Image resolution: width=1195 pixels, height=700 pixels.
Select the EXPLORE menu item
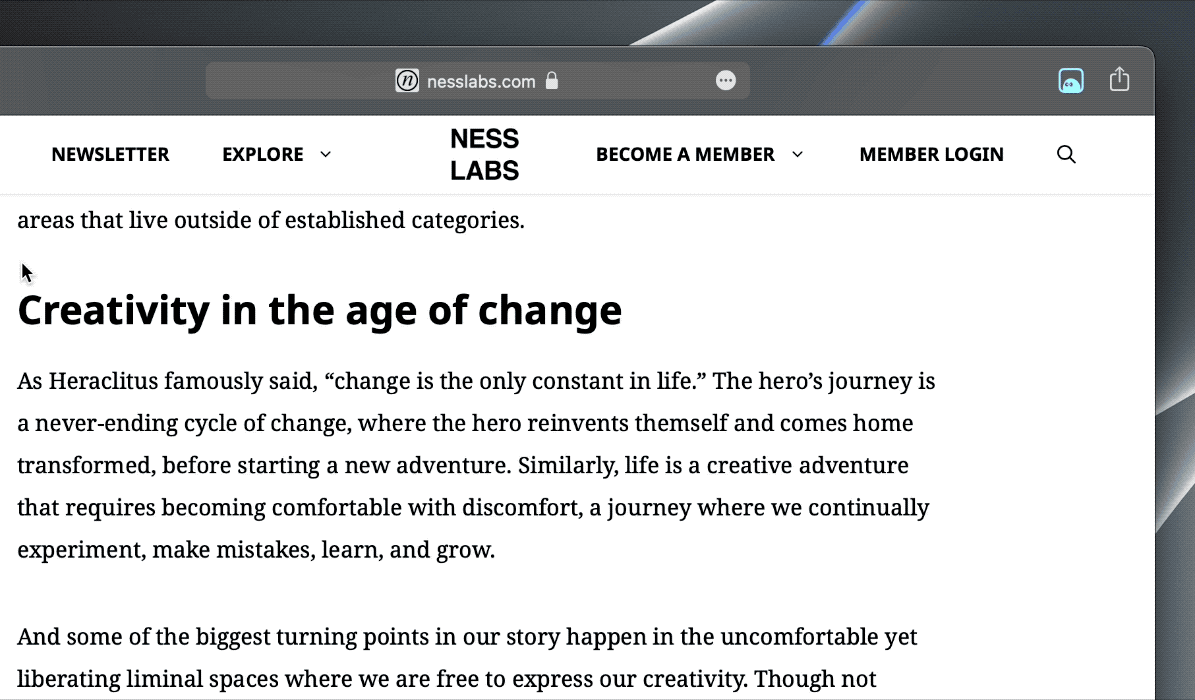pyautogui.click(x=262, y=154)
